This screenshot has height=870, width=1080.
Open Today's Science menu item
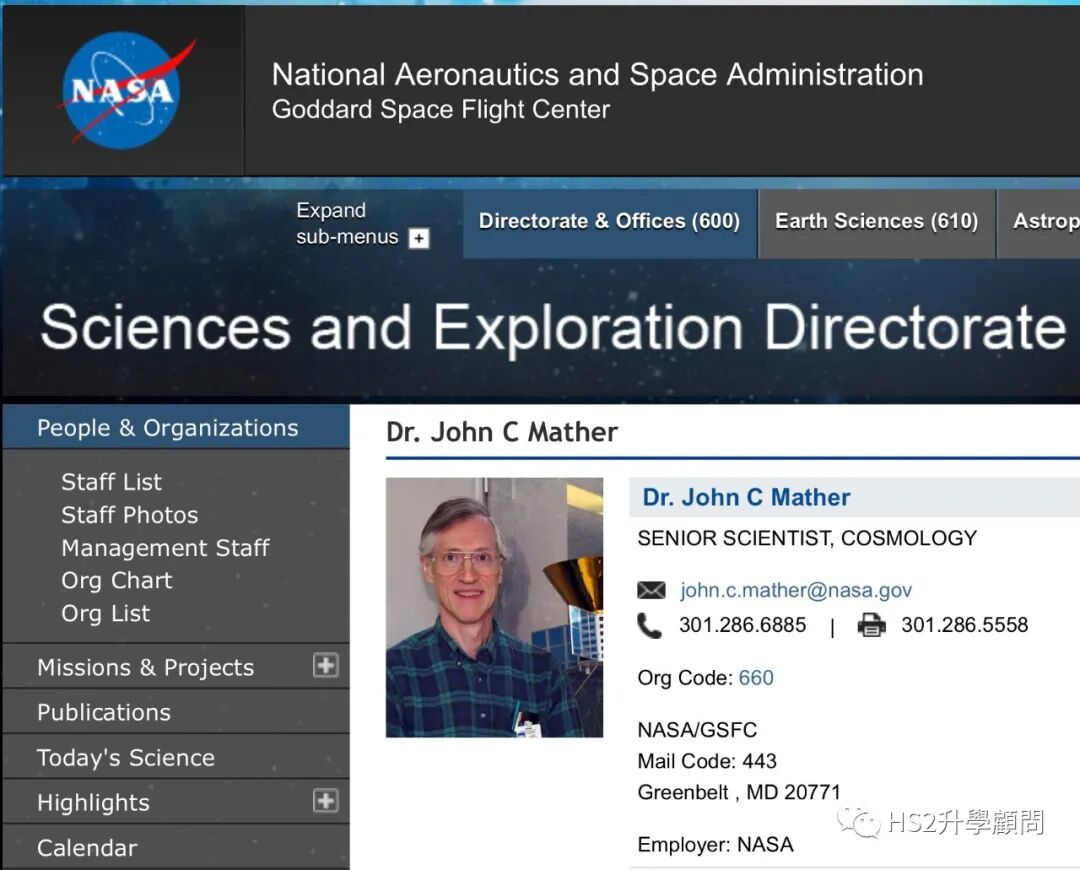point(126,758)
